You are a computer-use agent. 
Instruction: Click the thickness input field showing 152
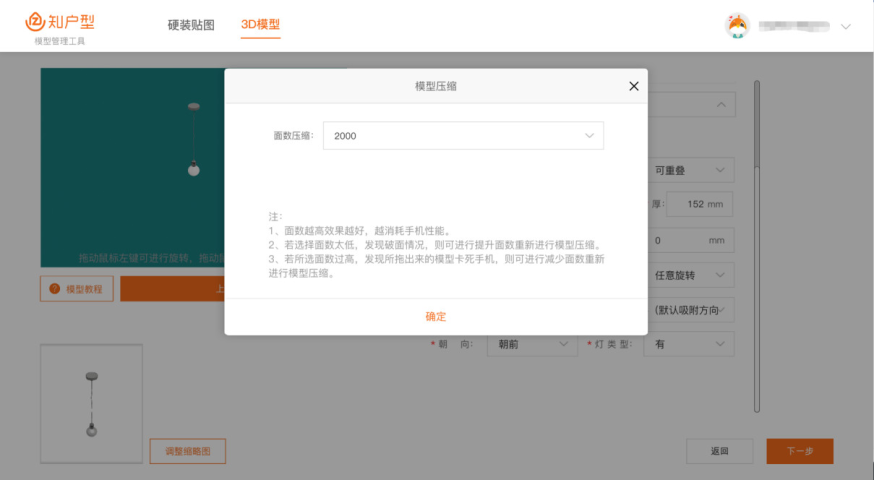[698, 205]
